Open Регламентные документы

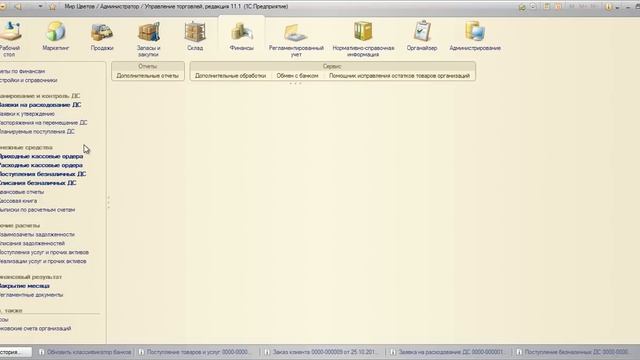pos(31,295)
